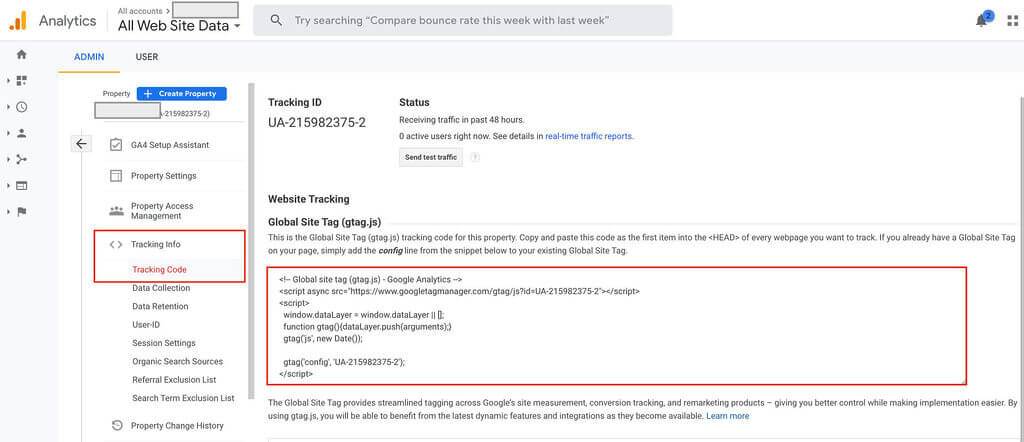Open Property Settings
The width and height of the screenshot is (1024, 442).
point(163,176)
